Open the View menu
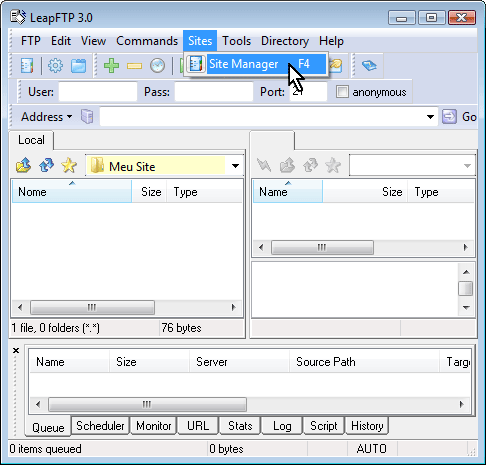This screenshot has height=465, width=486. tap(93, 41)
